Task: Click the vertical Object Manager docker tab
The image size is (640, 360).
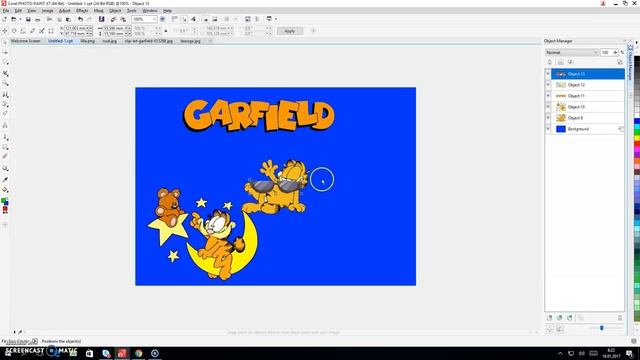Action: (x=630, y=62)
